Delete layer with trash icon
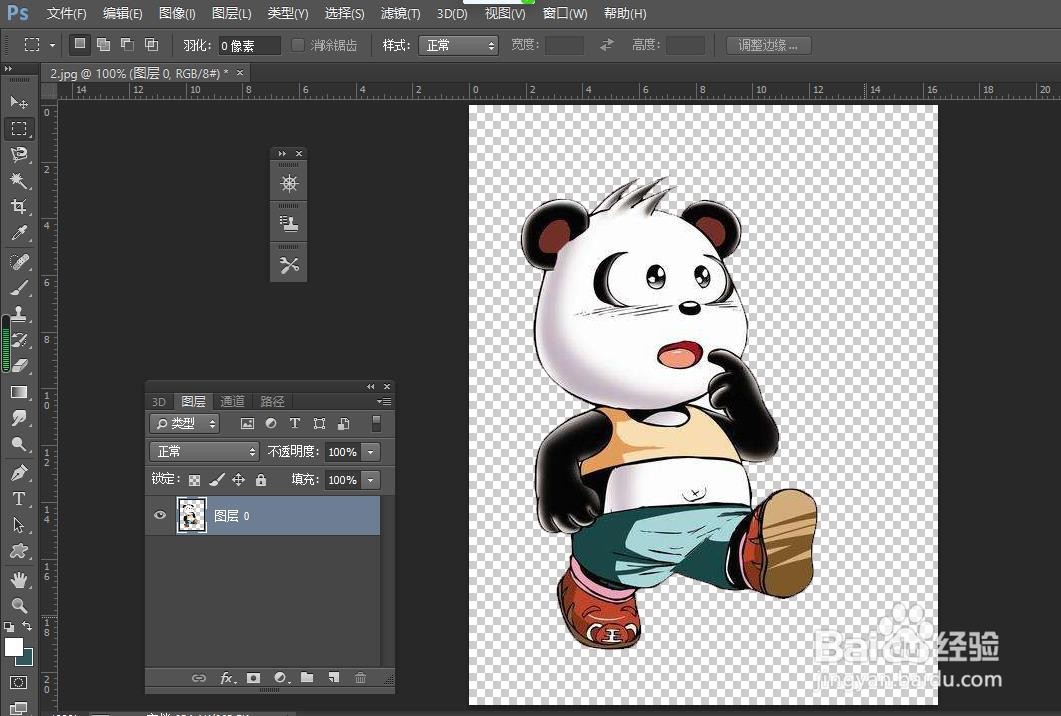The height and width of the screenshot is (716, 1061). point(361,677)
